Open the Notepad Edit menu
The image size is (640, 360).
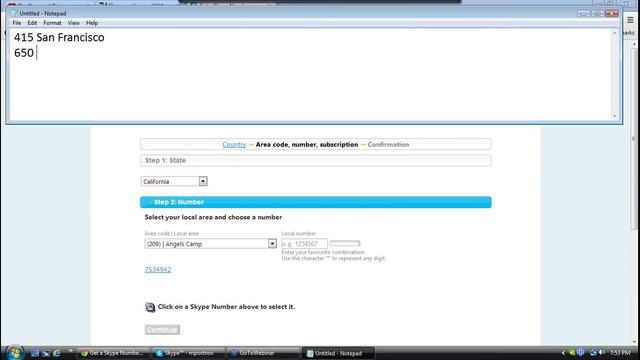click(32, 23)
